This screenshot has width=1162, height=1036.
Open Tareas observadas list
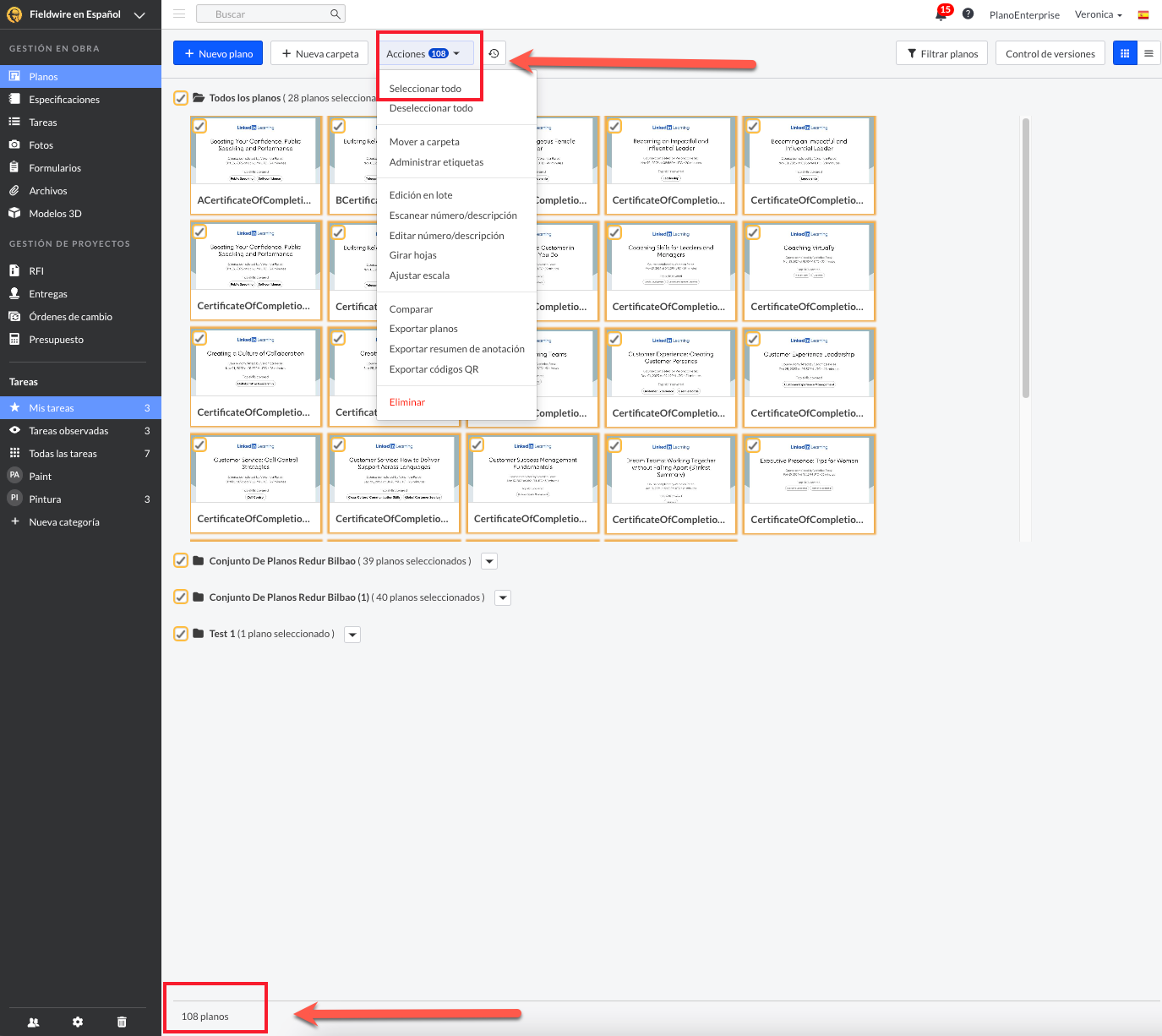80,430
